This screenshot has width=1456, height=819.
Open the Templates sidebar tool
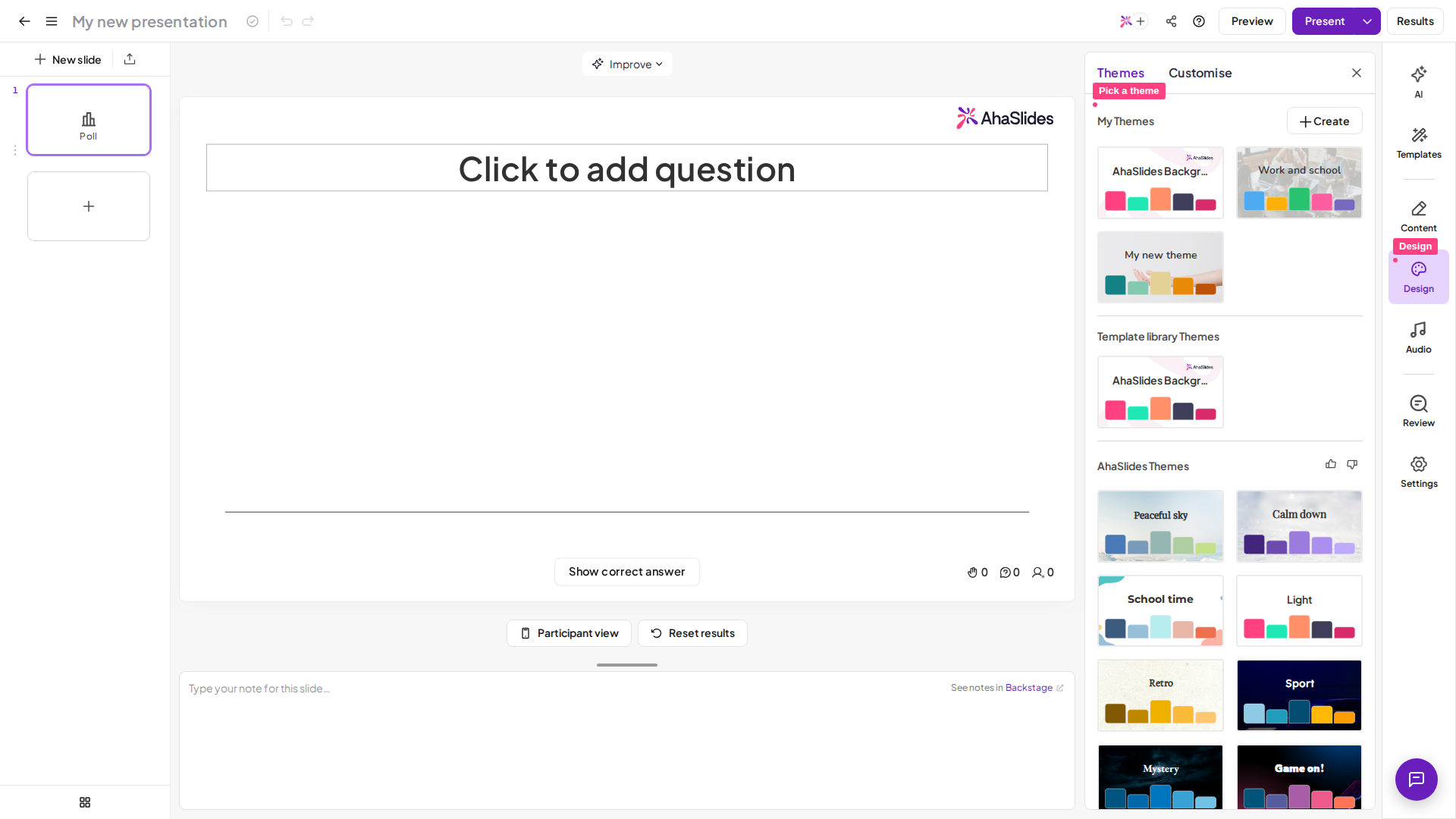1419,143
